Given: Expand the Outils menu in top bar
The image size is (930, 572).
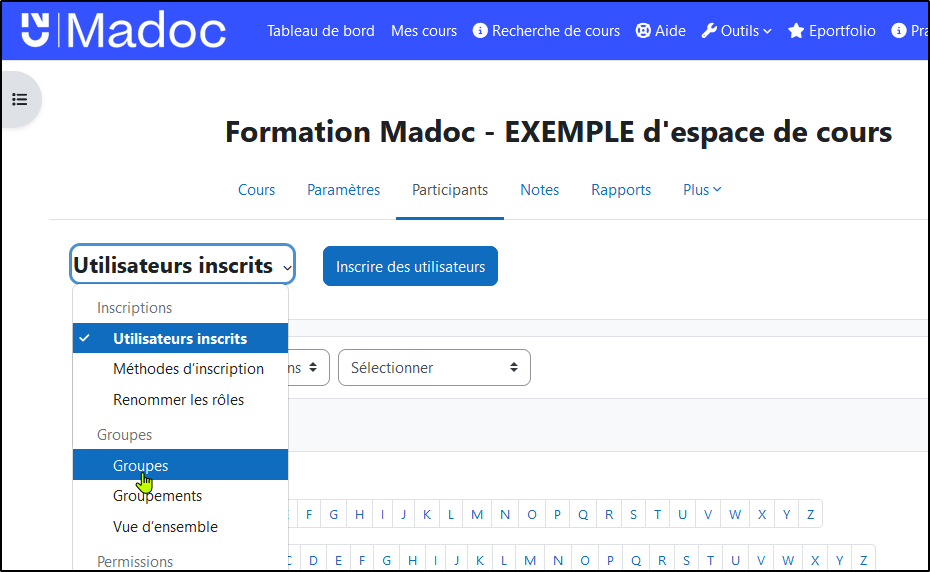Looking at the screenshot, I should coord(737,31).
